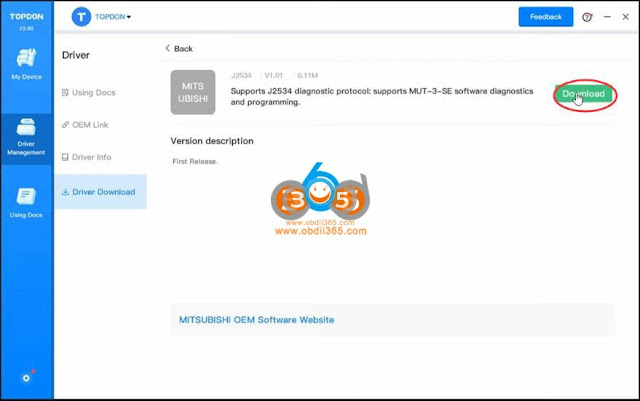640x401 pixels.
Task: Click the MITSUBISHI driver thumbnail
Action: click(193, 92)
